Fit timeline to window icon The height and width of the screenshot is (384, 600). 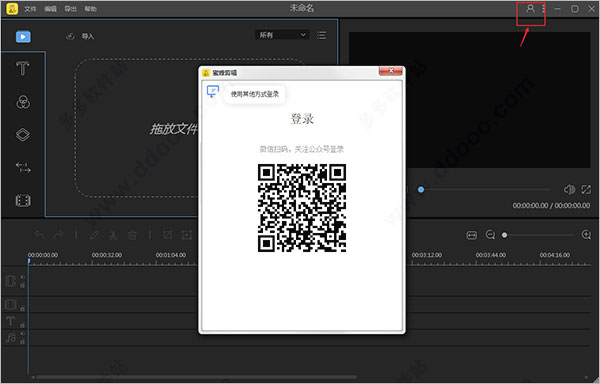point(472,235)
